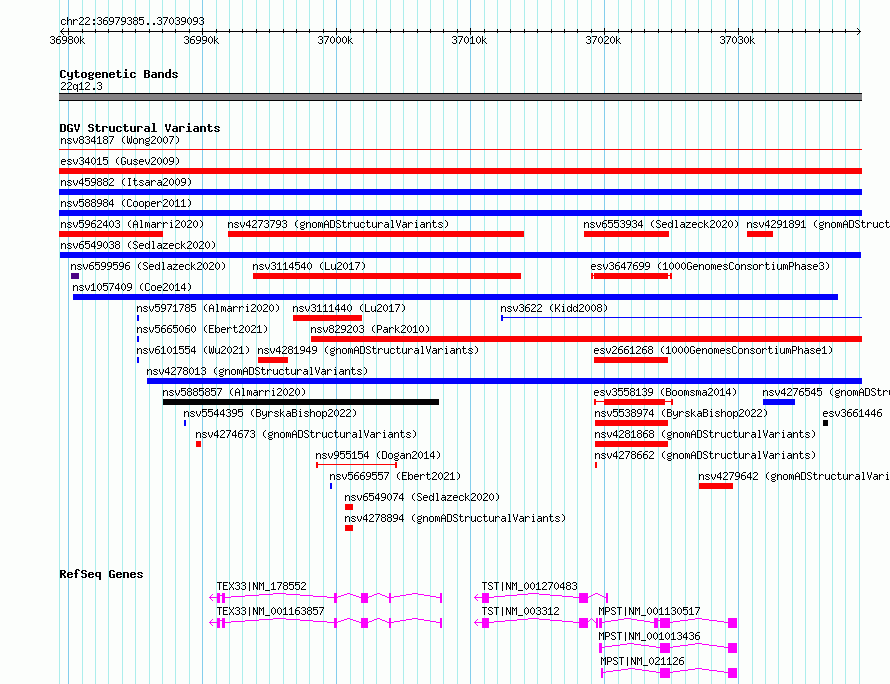Viewport: 890px width, 684px height.
Task: Click the TEX33|NM_178552 gene label
Action: click(x=261, y=586)
